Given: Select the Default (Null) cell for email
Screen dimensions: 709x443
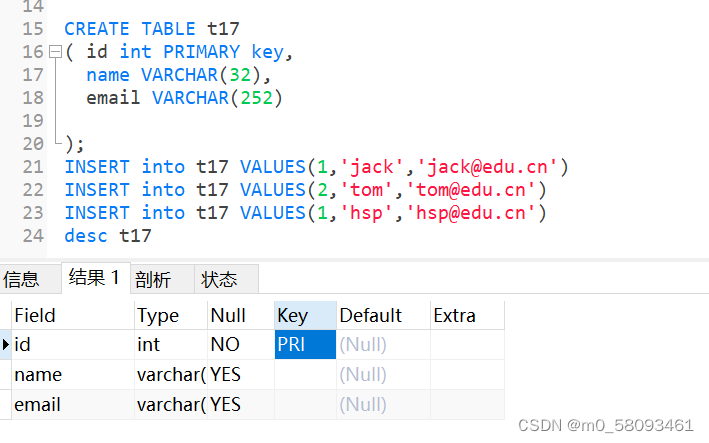Looking at the screenshot, I should [x=383, y=405].
